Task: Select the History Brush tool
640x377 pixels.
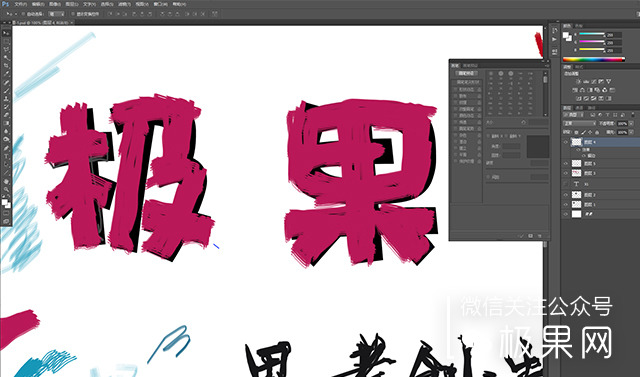Action: [x=6, y=106]
